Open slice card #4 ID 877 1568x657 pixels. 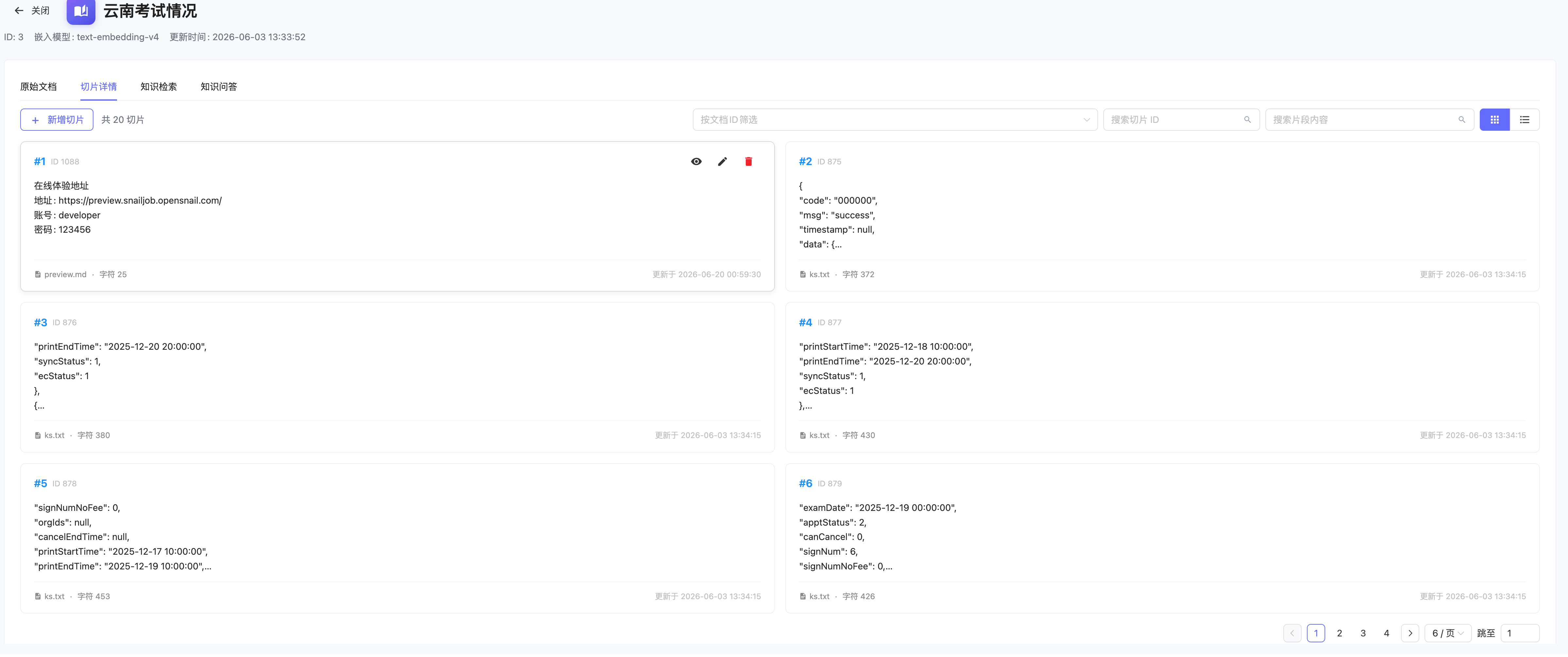1162,378
